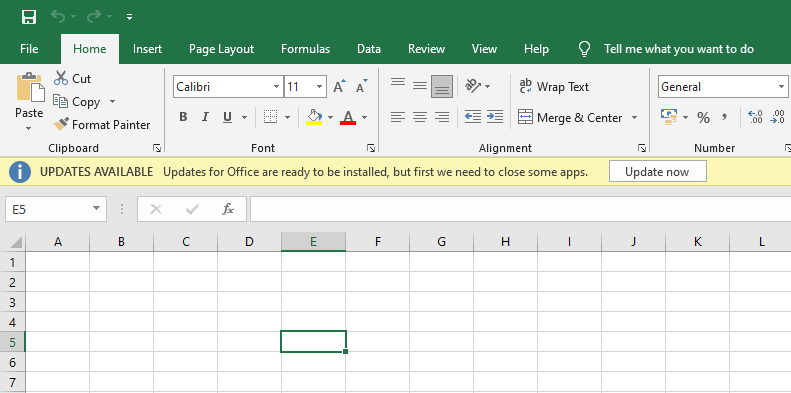Expand the Fill Color palette arrow
Screen dimensions: 791x393
330,118
